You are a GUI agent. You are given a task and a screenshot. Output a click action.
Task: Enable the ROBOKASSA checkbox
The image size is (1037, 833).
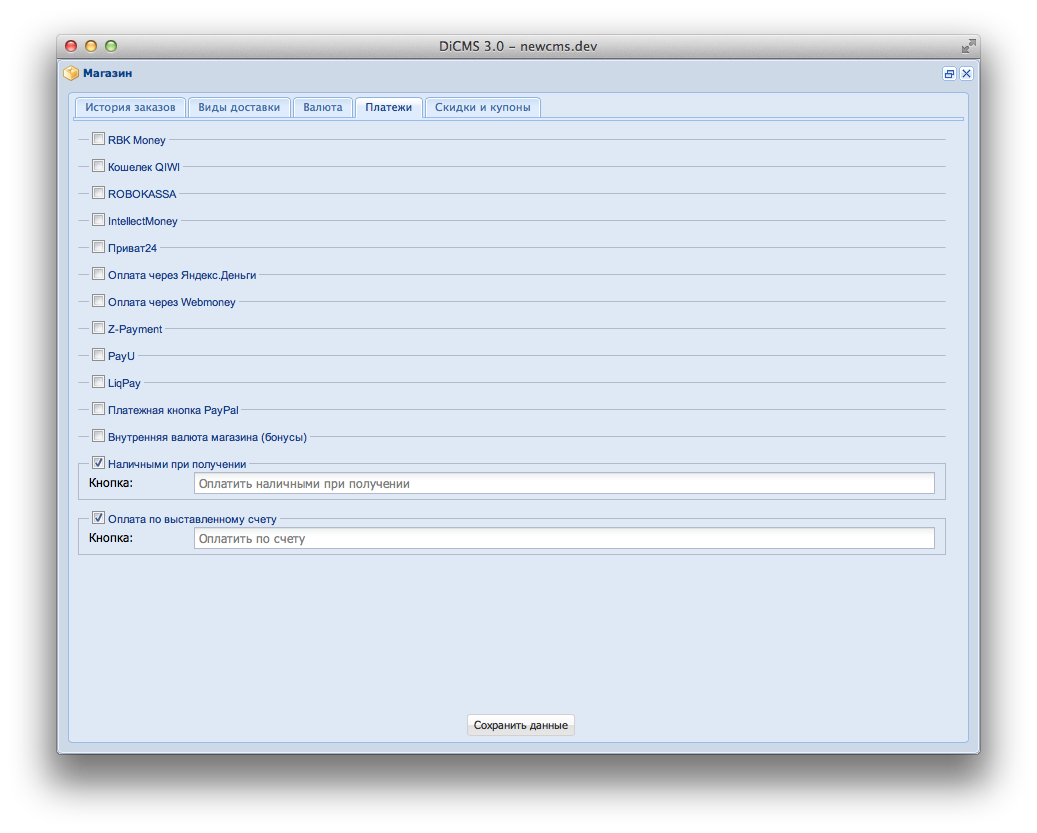click(99, 193)
